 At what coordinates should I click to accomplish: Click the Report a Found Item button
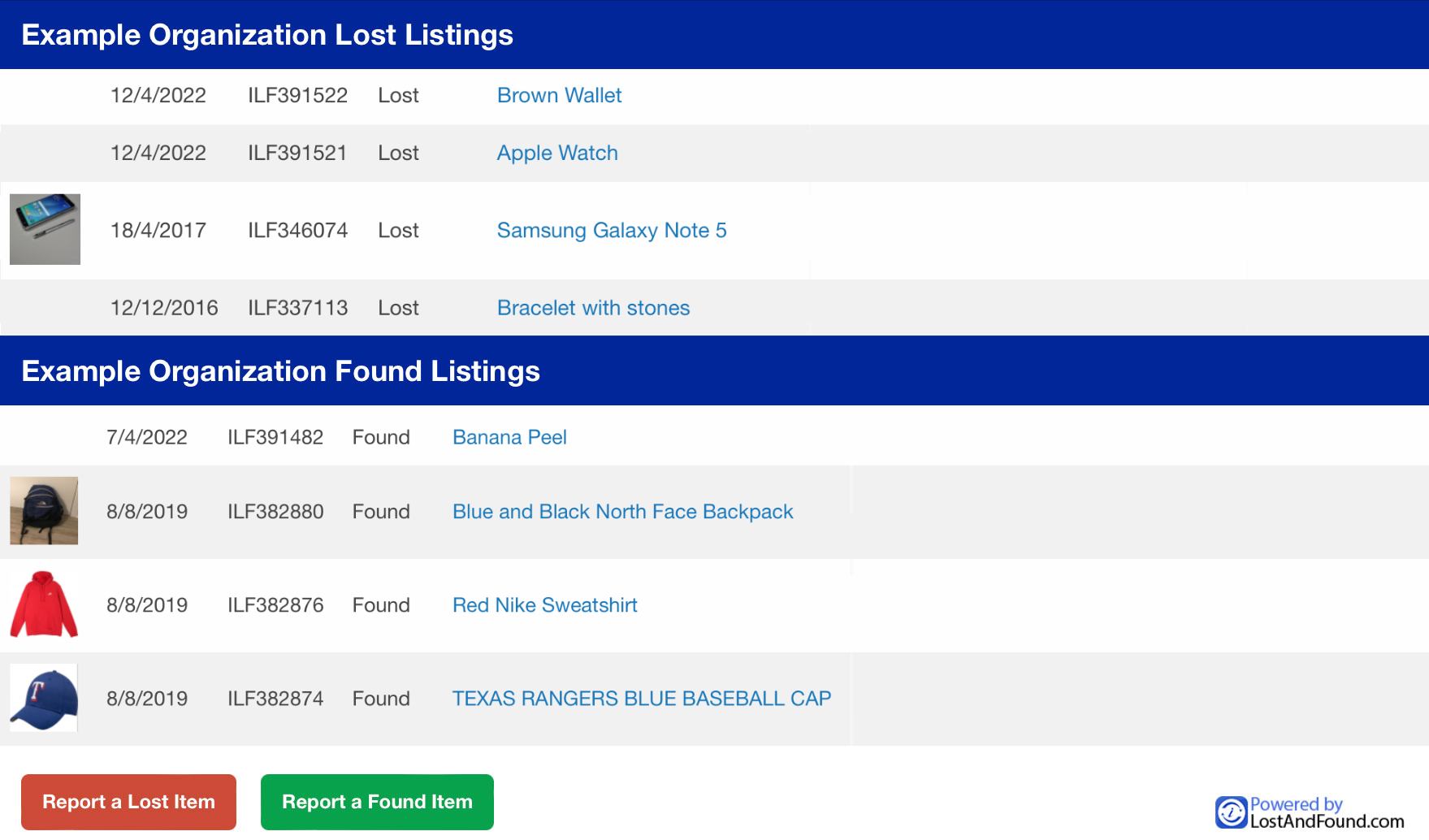[x=377, y=802]
